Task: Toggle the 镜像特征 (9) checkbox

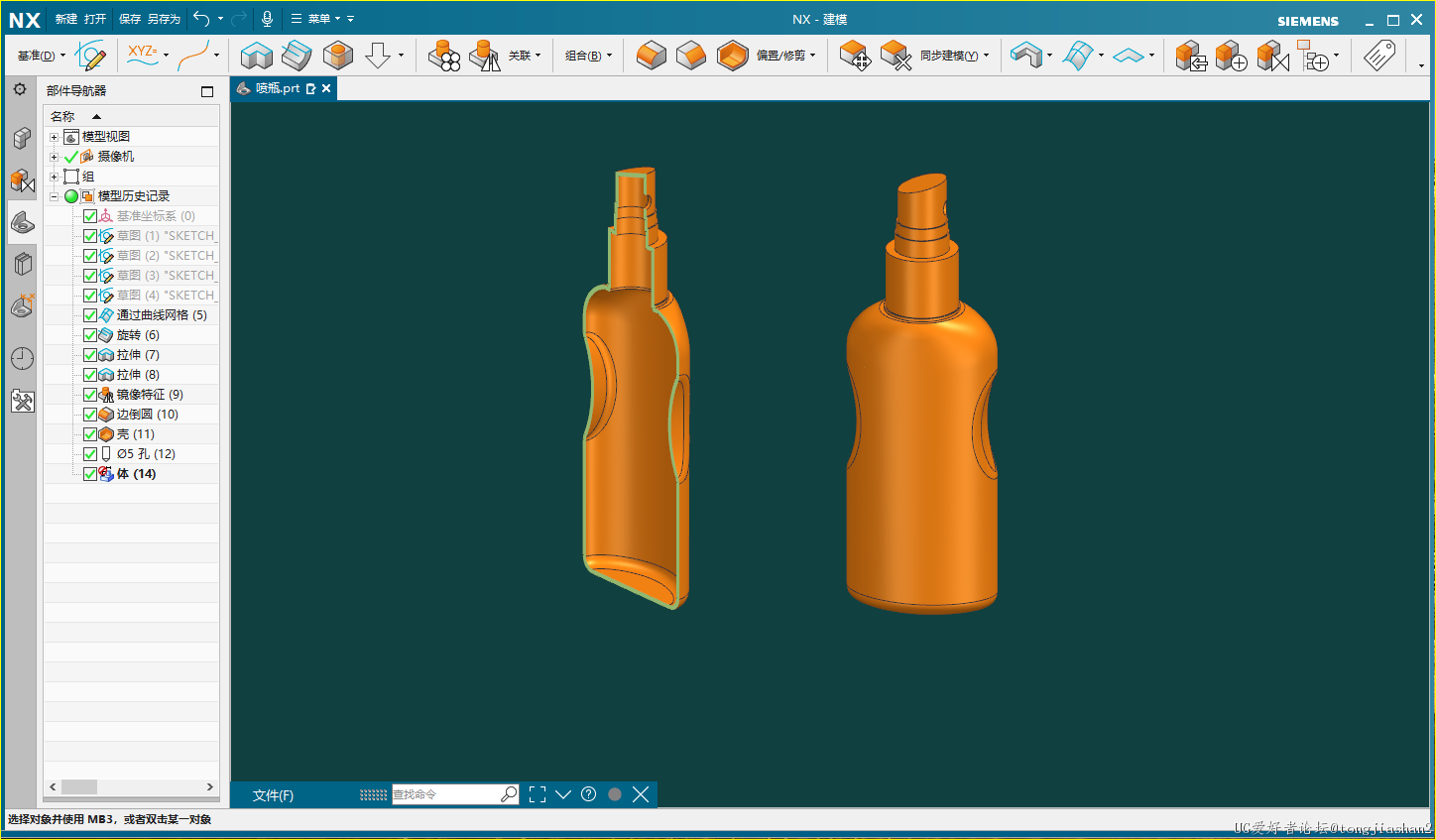Action: point(90,395)
